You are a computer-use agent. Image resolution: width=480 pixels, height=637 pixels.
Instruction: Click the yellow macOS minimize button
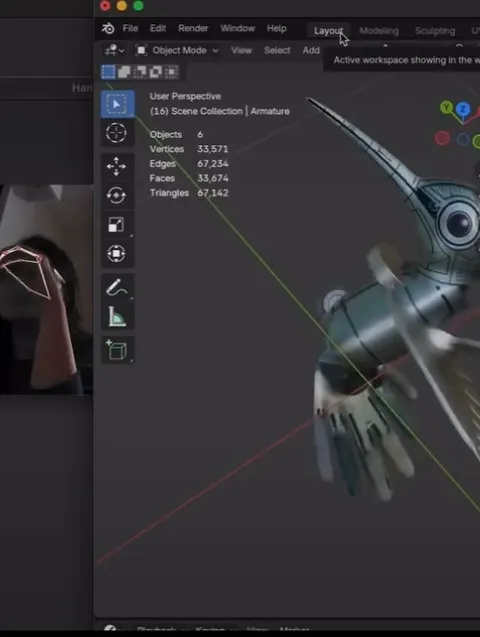122,6
